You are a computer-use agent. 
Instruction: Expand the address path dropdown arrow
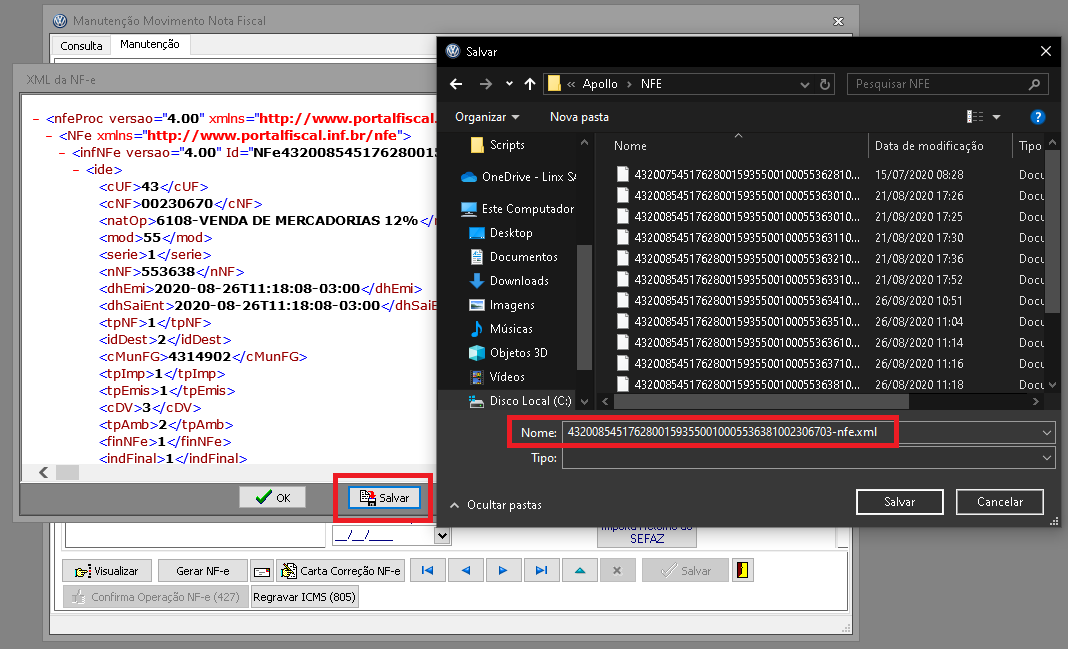pyautogui.click(x=804, y=84)
